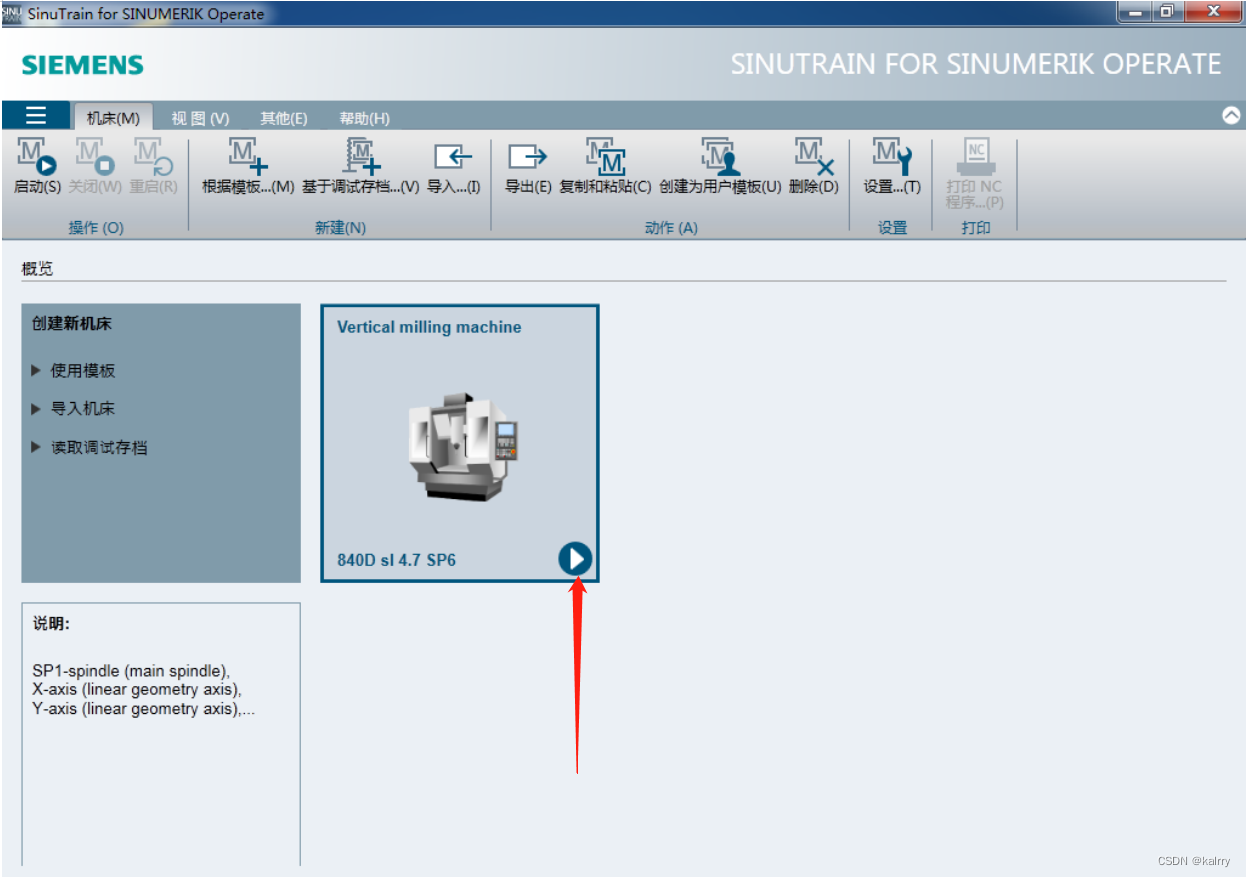This screenshot has width=1246, height=877.
Task: Close the SinuTrain window
Action: click(x=1213, y=12)
